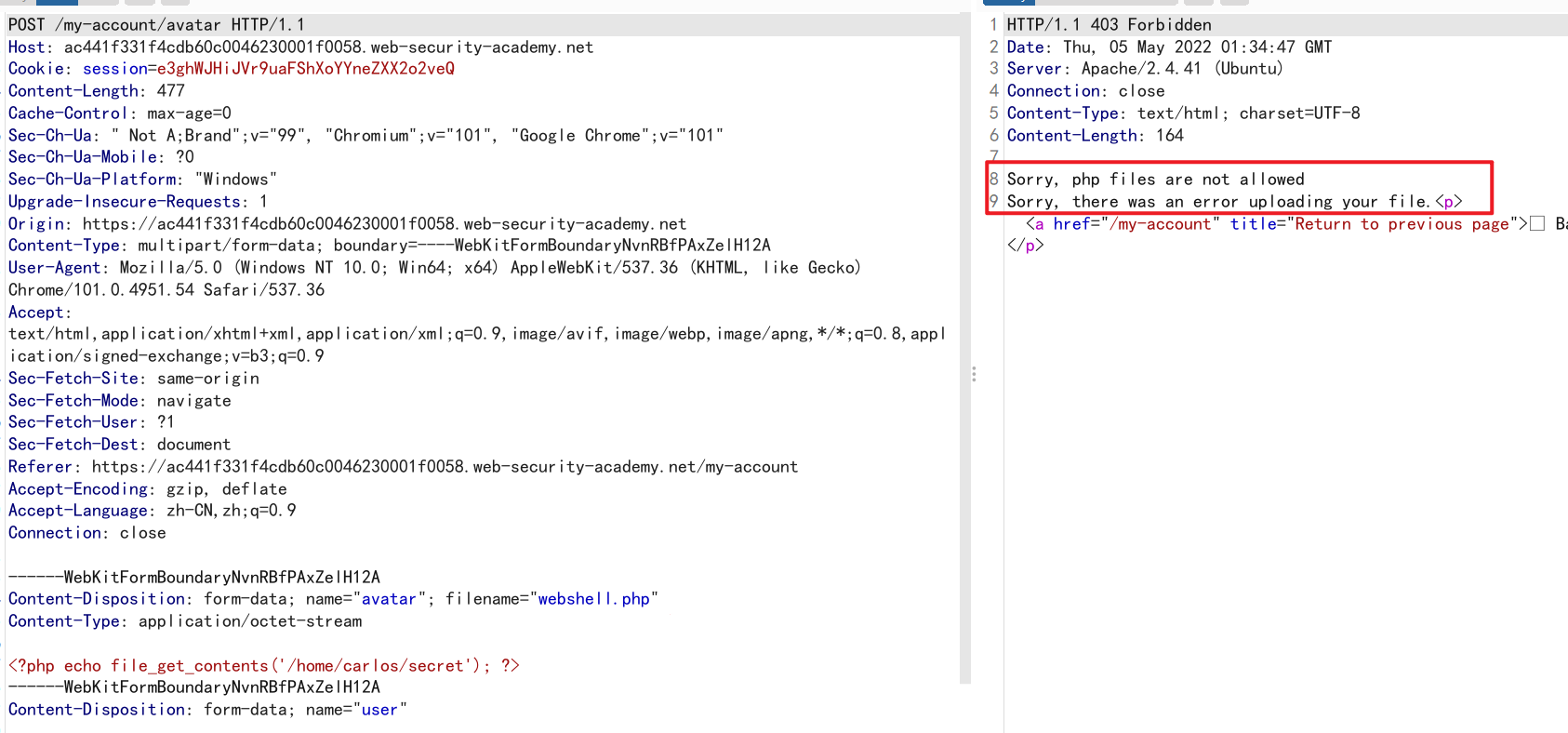The image size is (1568, 733).
Task: Click 'Sorry, there was an error uploading your file.'
Action: 1219,202
